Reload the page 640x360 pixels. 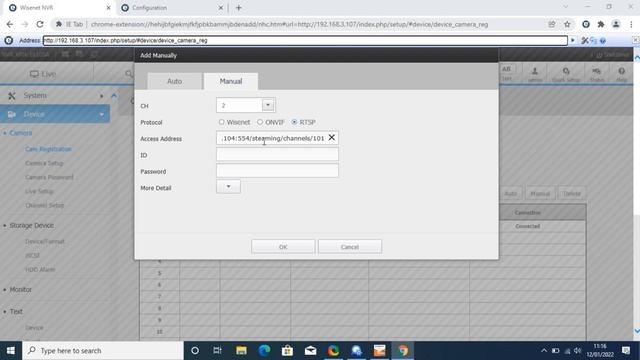click(40, 24)
